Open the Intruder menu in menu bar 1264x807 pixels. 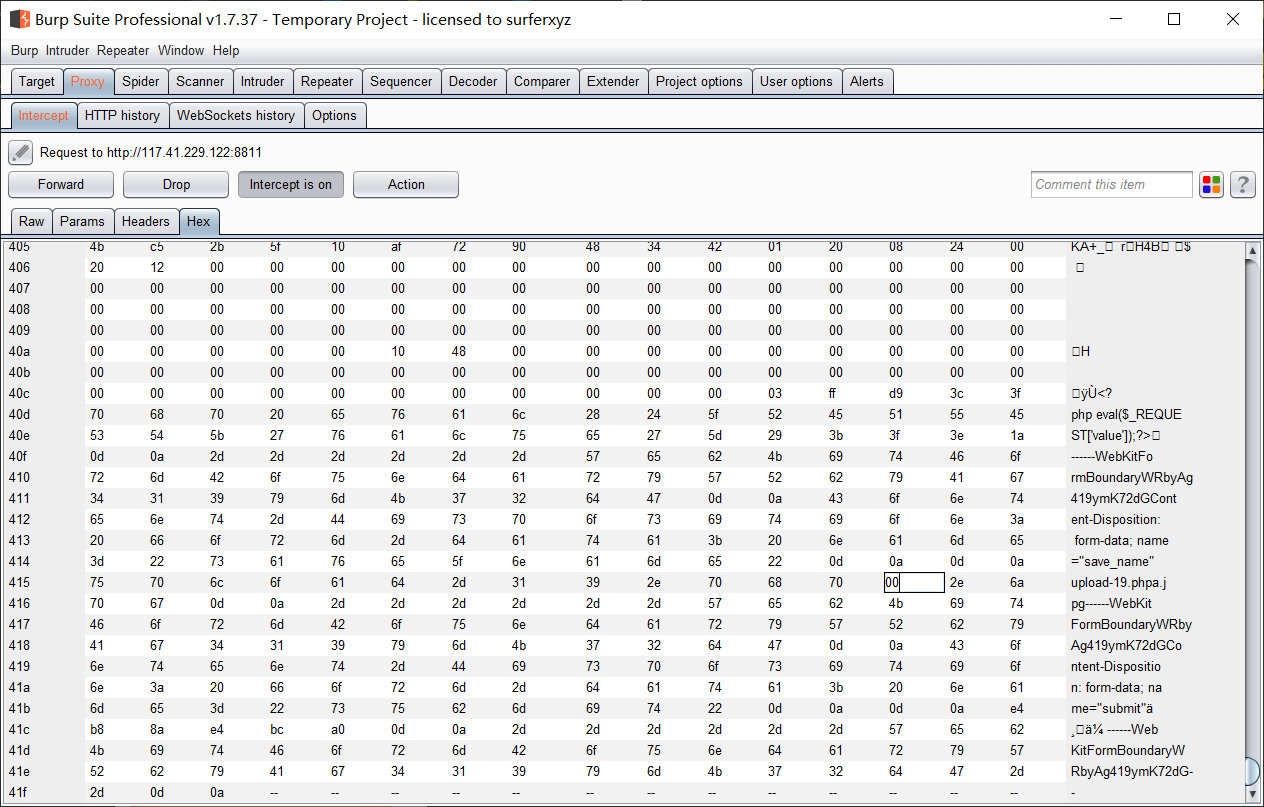[67, 50]
